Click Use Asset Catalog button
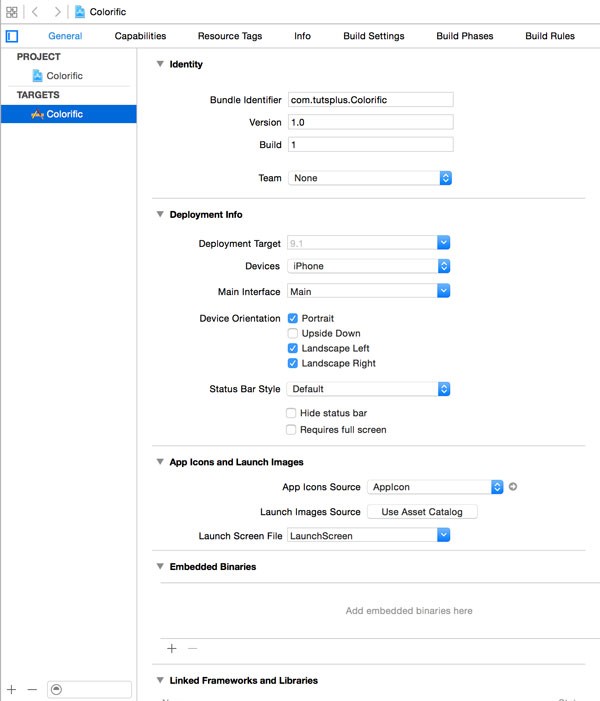 pyautogui.click(x=423, y=512)
